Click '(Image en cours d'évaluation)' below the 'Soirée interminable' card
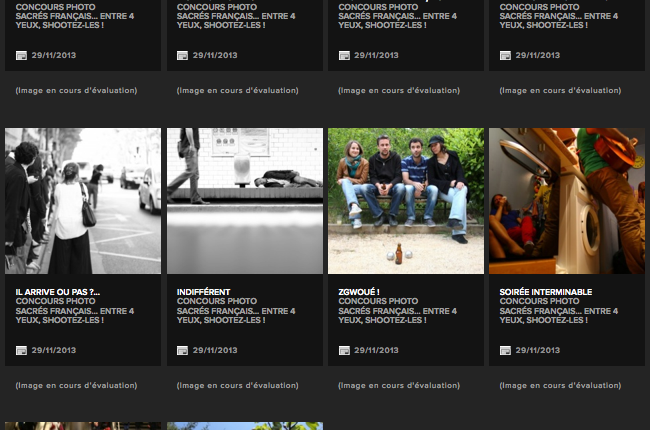This screenshot has width=650, height=430. 560,386
